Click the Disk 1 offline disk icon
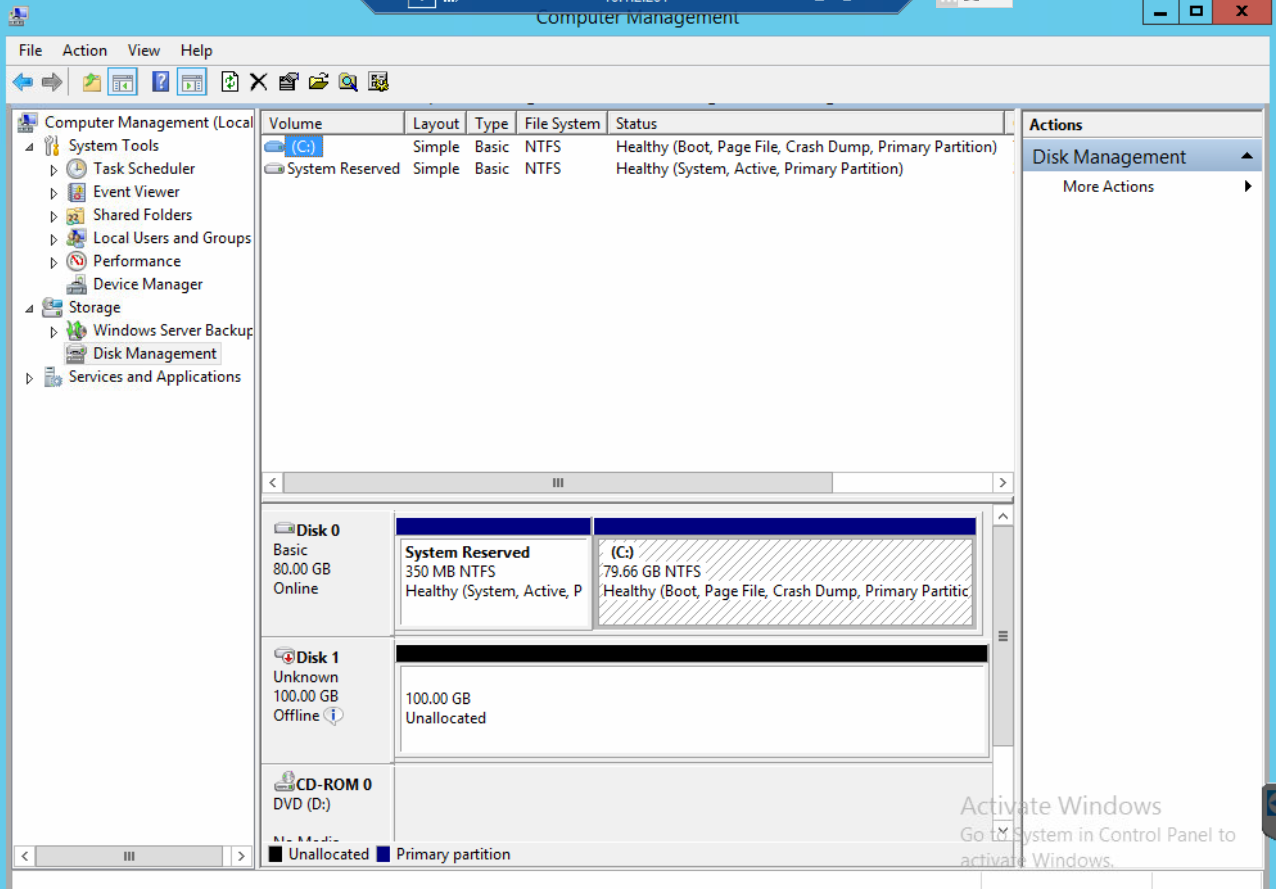This screenshot has height=889, width=1276. point(284,657)
